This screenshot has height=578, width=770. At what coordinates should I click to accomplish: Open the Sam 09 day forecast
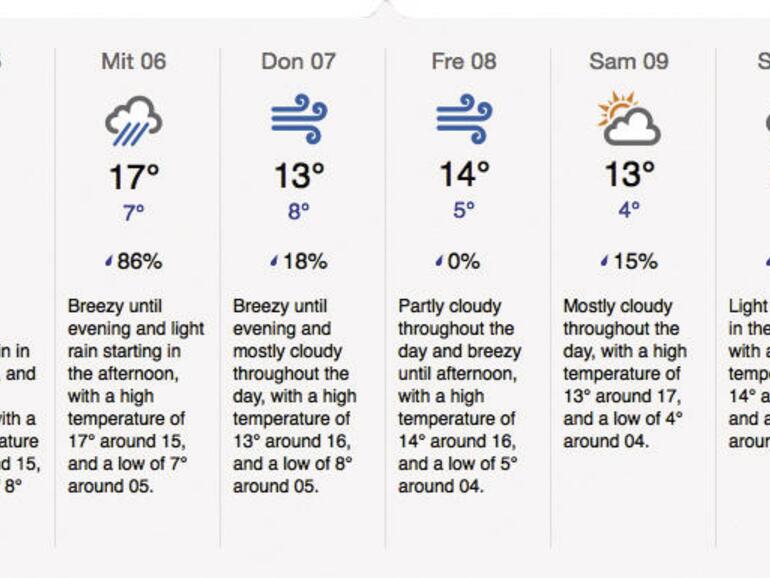pyautogui.click(x=629, y=61)
